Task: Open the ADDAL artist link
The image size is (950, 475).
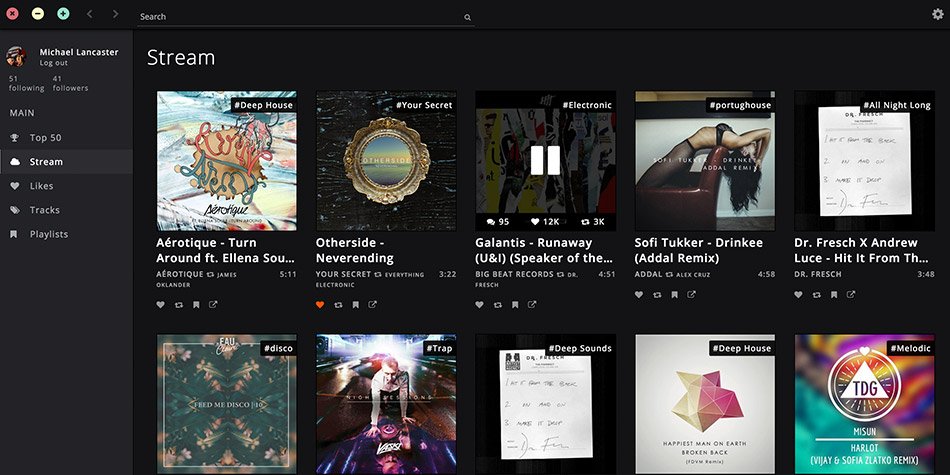Action: (x=648, y=274)
